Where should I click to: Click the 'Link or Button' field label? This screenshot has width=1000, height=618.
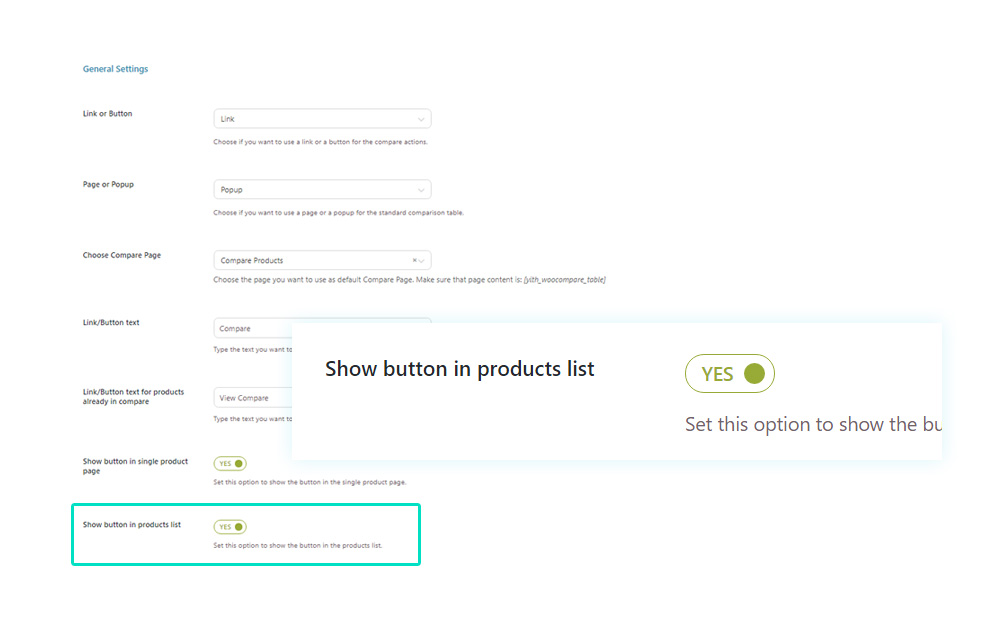tap(107, 114)
